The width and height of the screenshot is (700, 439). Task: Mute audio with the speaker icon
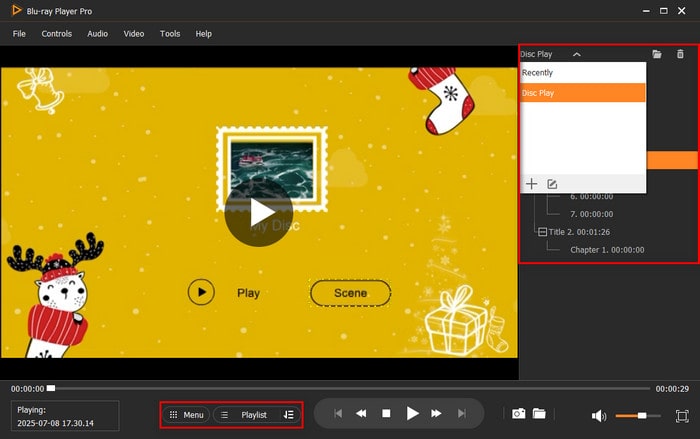pyautogui.click(x=598, y=415)
